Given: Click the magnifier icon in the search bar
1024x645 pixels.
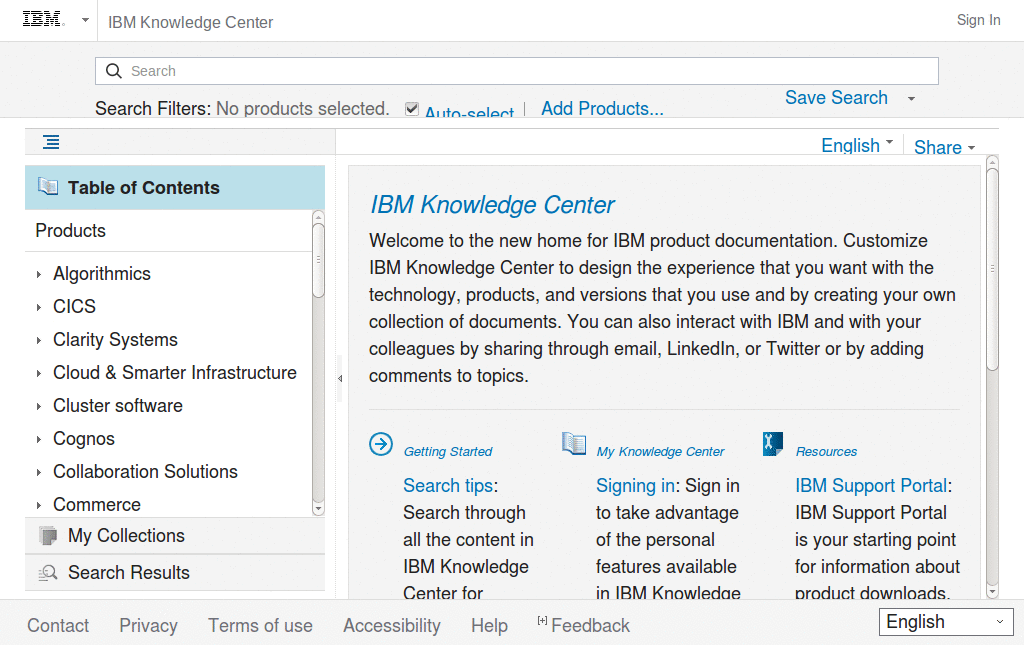Looking at the screenshot, I should pyautogui.click(x=114, y=71).
